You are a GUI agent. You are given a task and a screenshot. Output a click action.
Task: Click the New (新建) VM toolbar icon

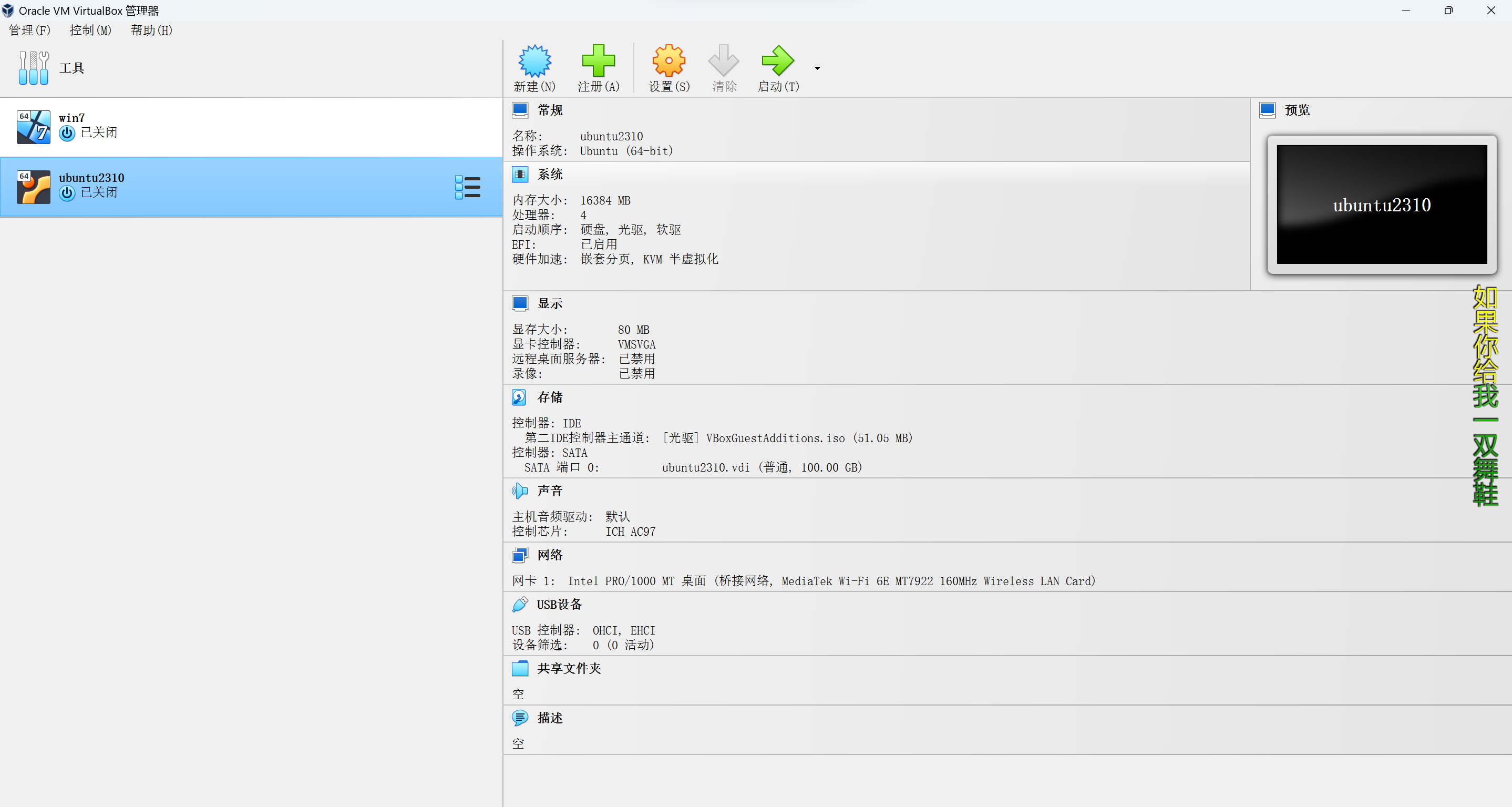pyautogui.click(x=534, y=60)
